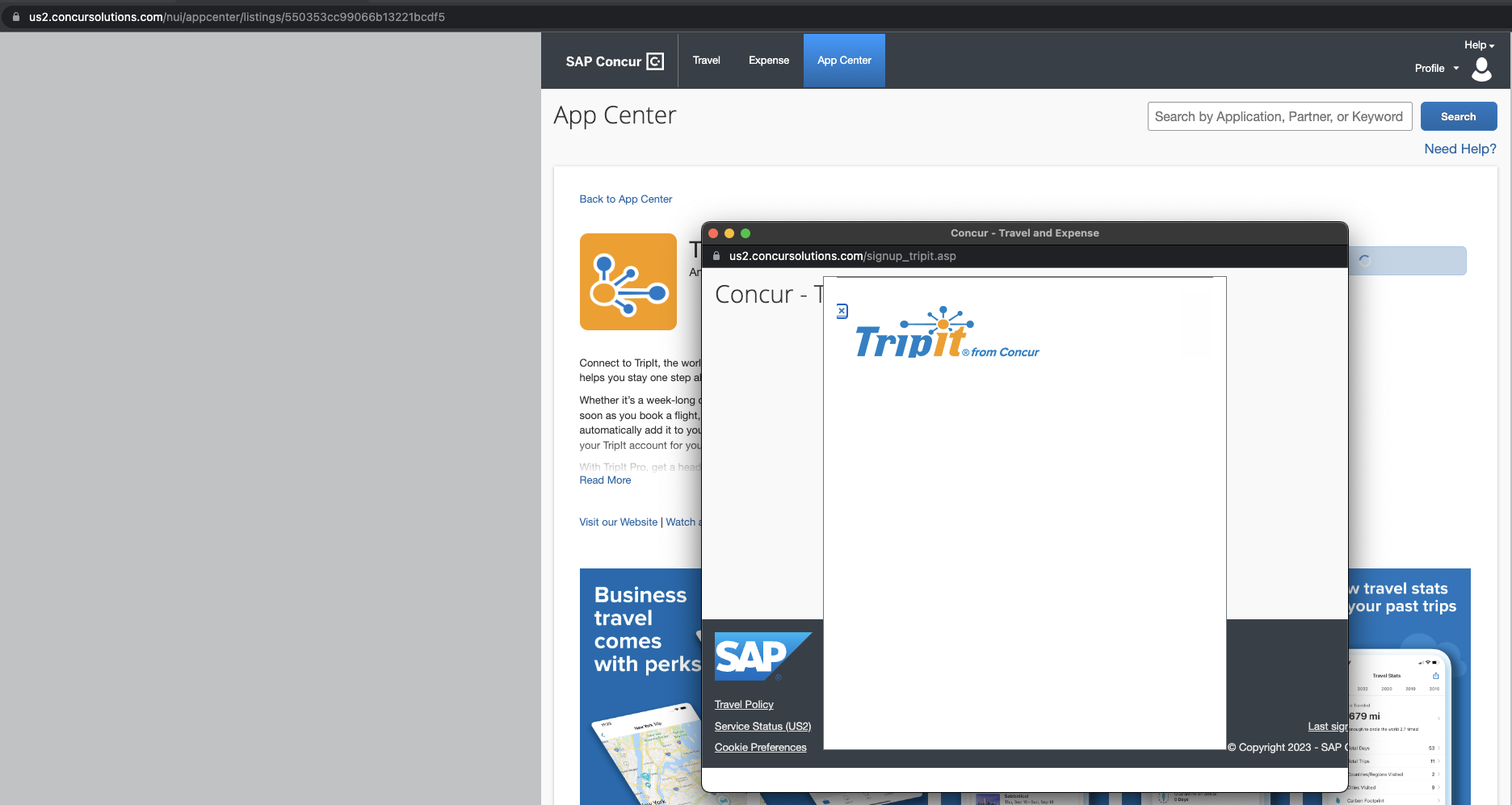This screenshot has height=805, width=1512.
Task: Click the popup address lock icon
Action: (716, 256)
